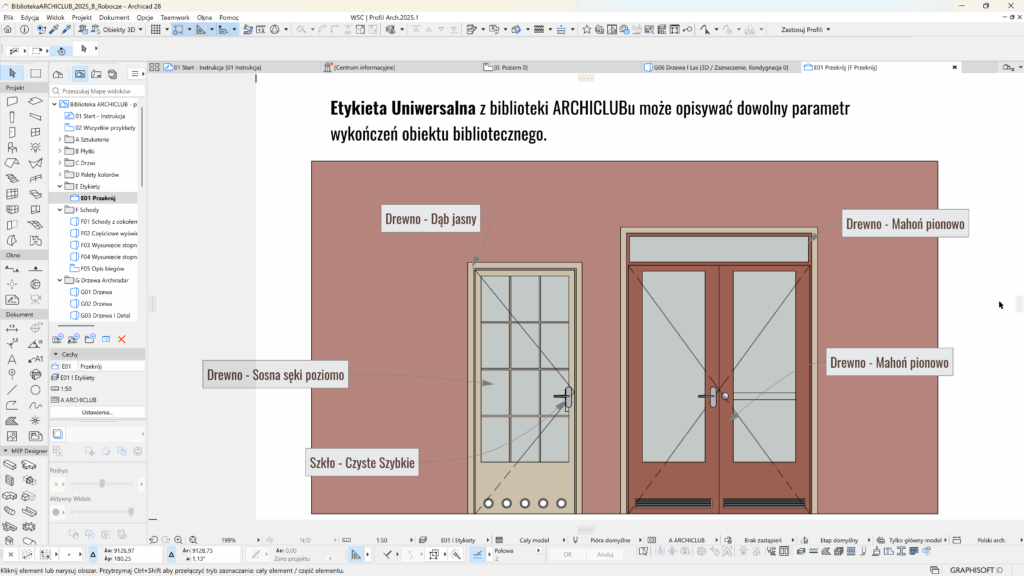Screen dimensions: 1024x576
Task: Open the Teamwork menu
Action: coord(175,18)
